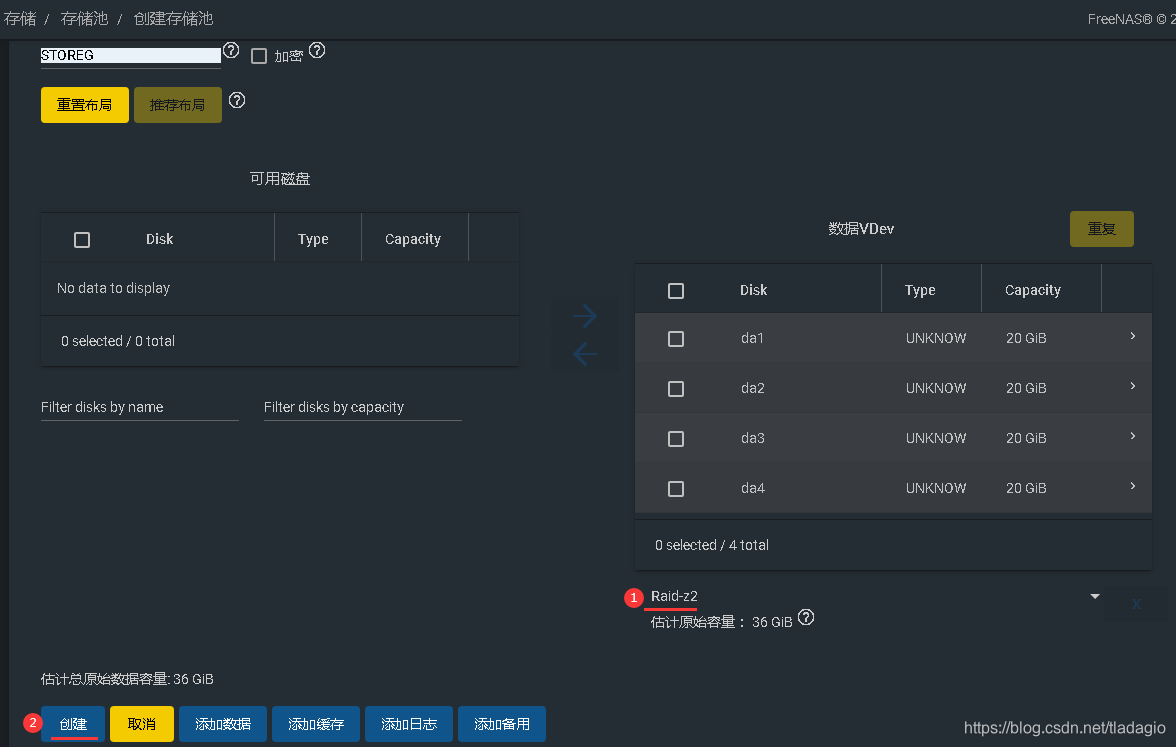Move disks back with the left arrow

pyautogui.click(x=585, y=353)
